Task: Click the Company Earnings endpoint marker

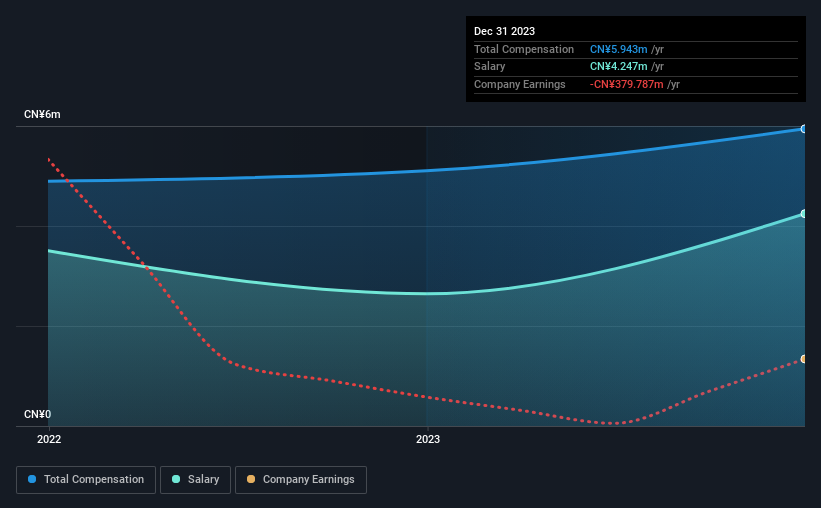Action: pyautogui.click(x=804, y=359)
